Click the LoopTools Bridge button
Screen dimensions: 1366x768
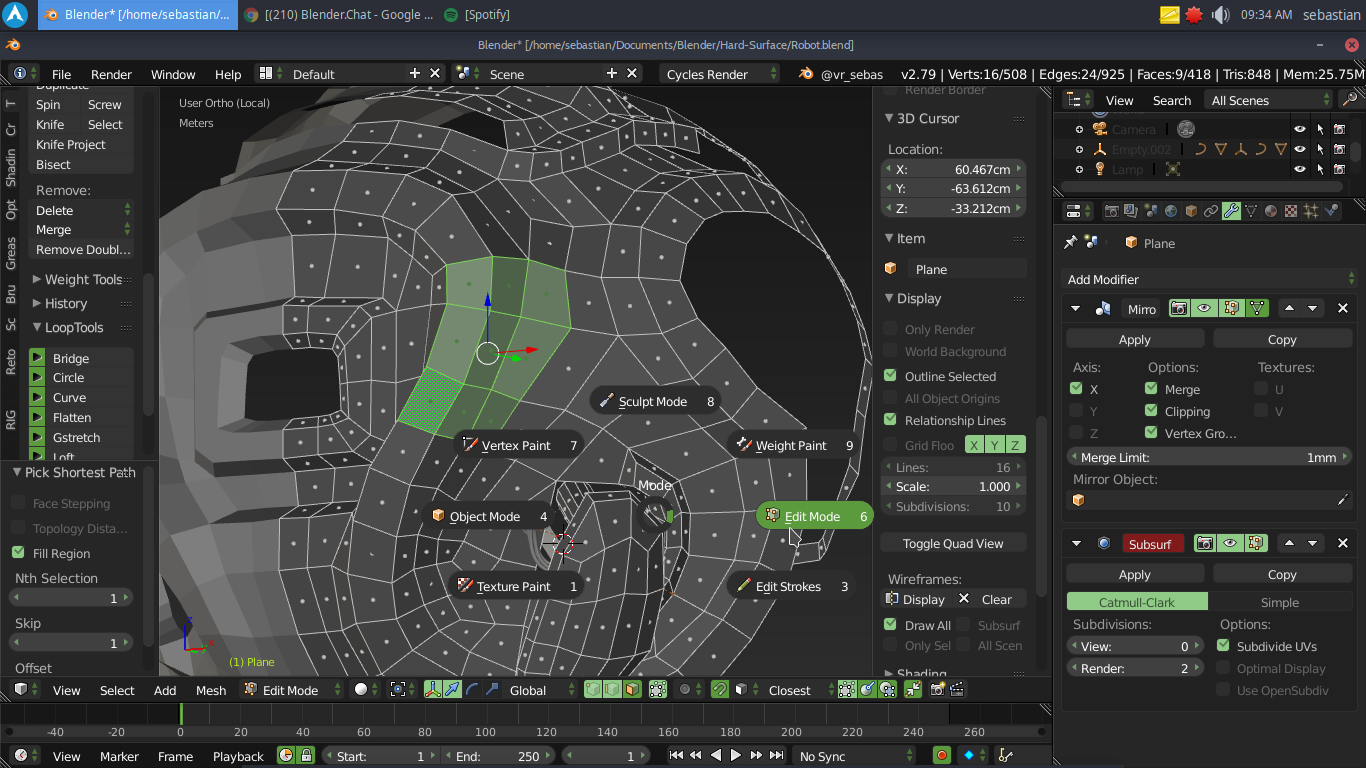click(x=81, y=358)
